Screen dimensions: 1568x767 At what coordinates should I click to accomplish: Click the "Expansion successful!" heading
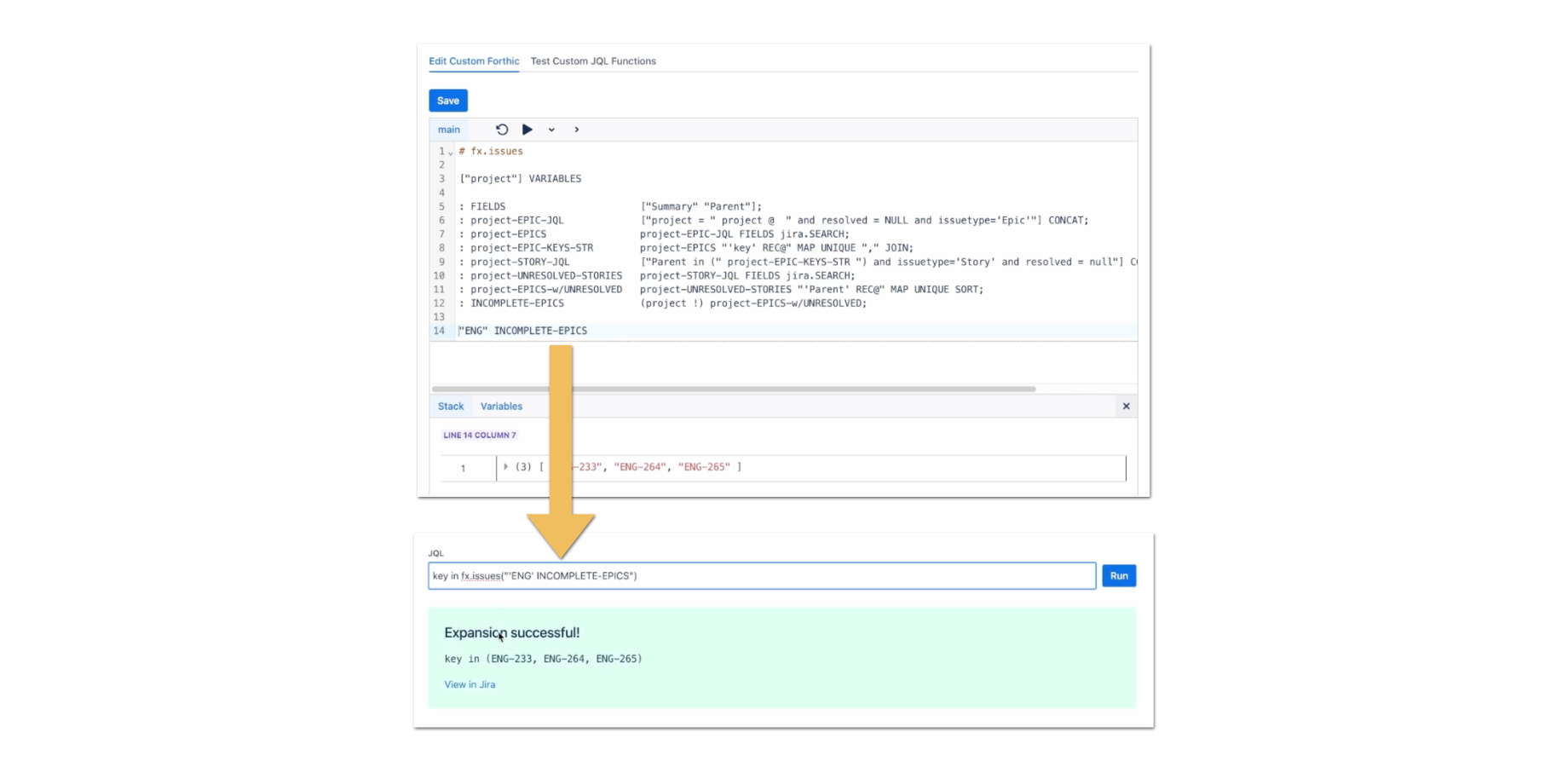coord(512,632)
